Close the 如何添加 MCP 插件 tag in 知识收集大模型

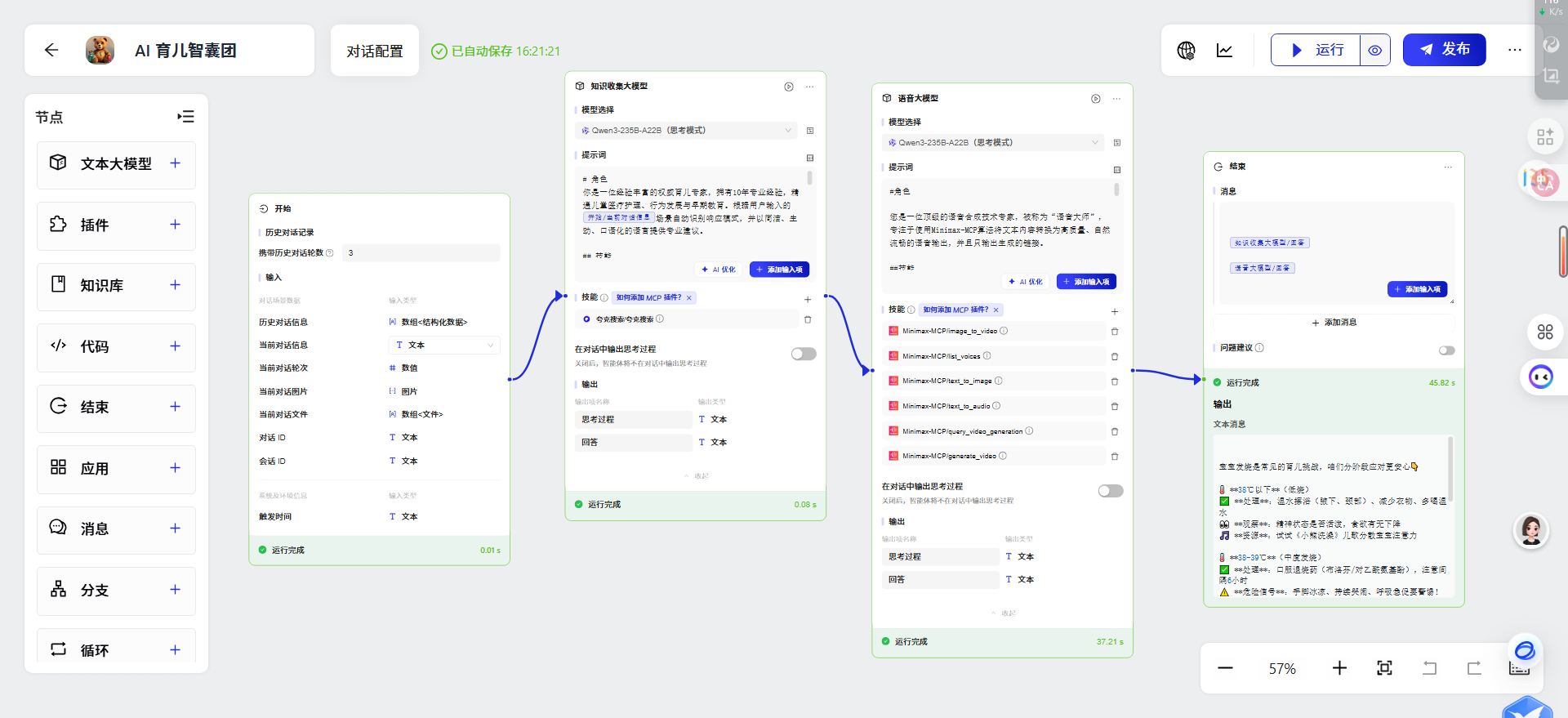click(x=689, y=298)
